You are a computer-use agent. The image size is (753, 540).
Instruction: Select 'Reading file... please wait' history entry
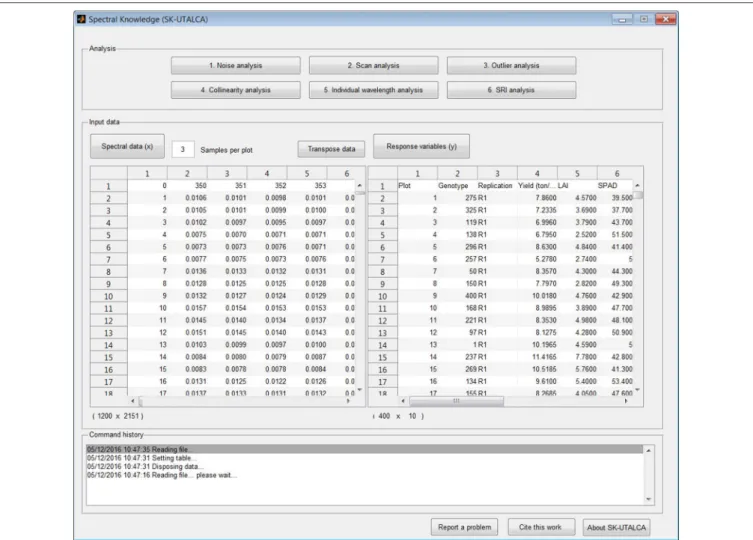point(364,475)
